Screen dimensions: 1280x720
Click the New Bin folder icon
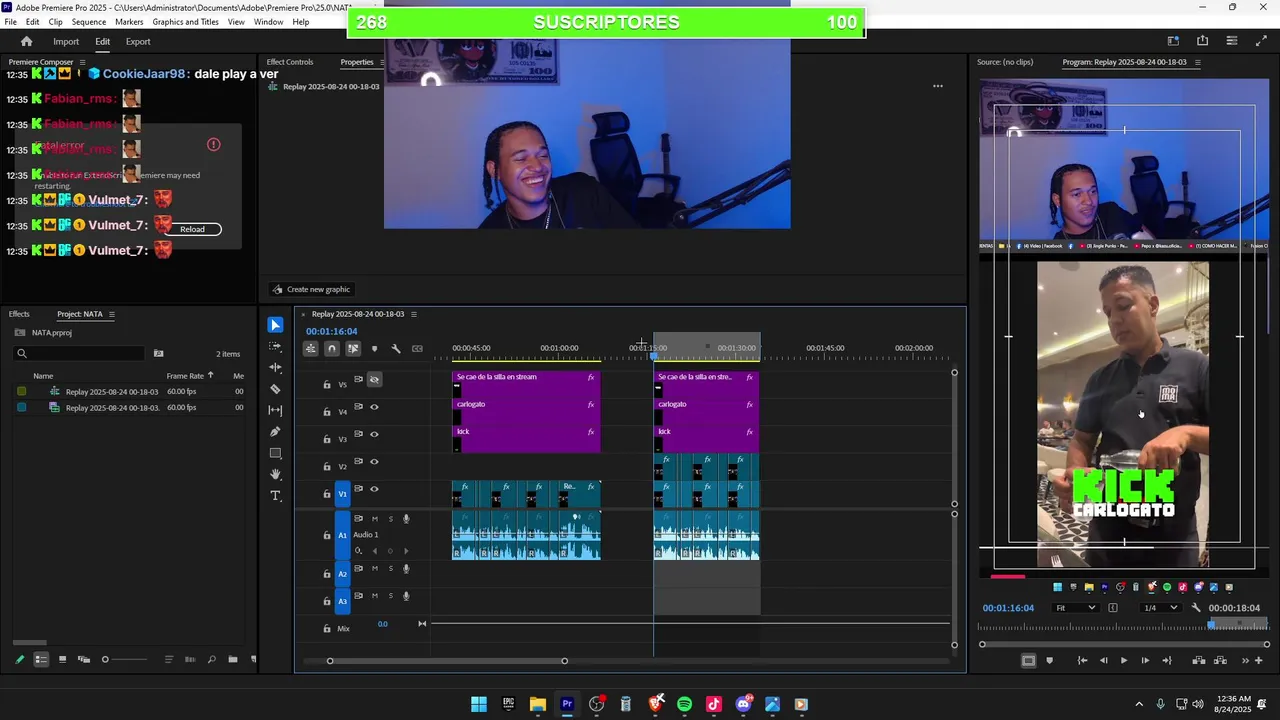click(233, 659)
